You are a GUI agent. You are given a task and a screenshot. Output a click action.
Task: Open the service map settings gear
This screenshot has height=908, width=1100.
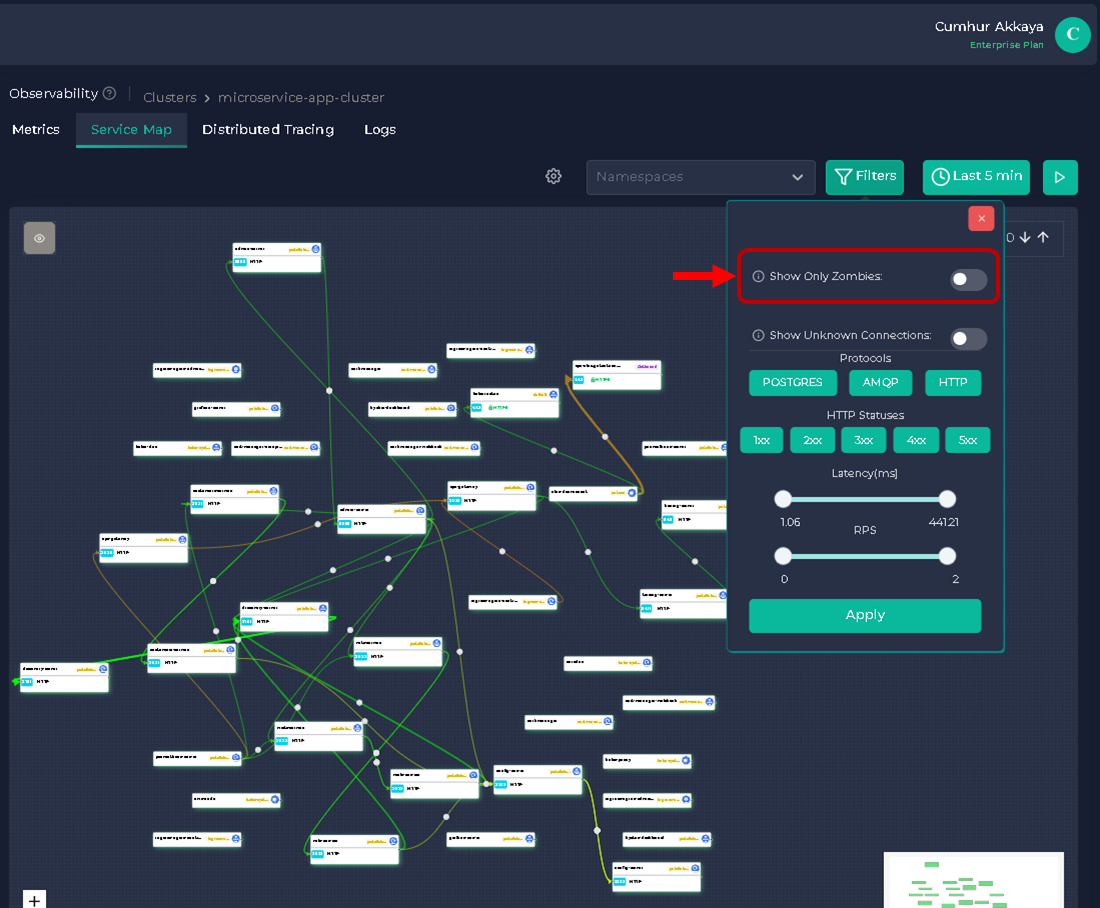click(x=553, y=177)
